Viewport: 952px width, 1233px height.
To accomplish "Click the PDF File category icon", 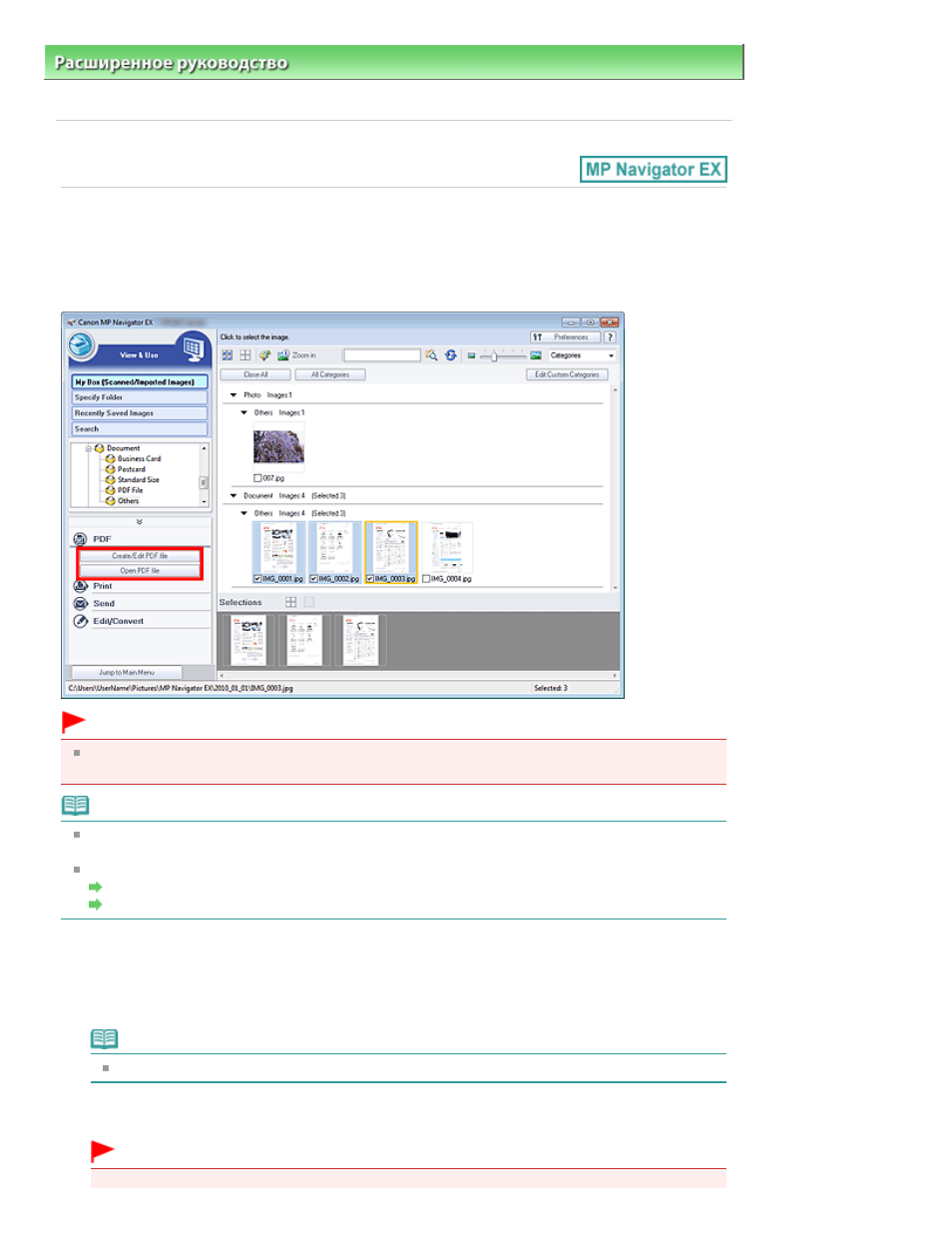I will (x=110, y=490).
